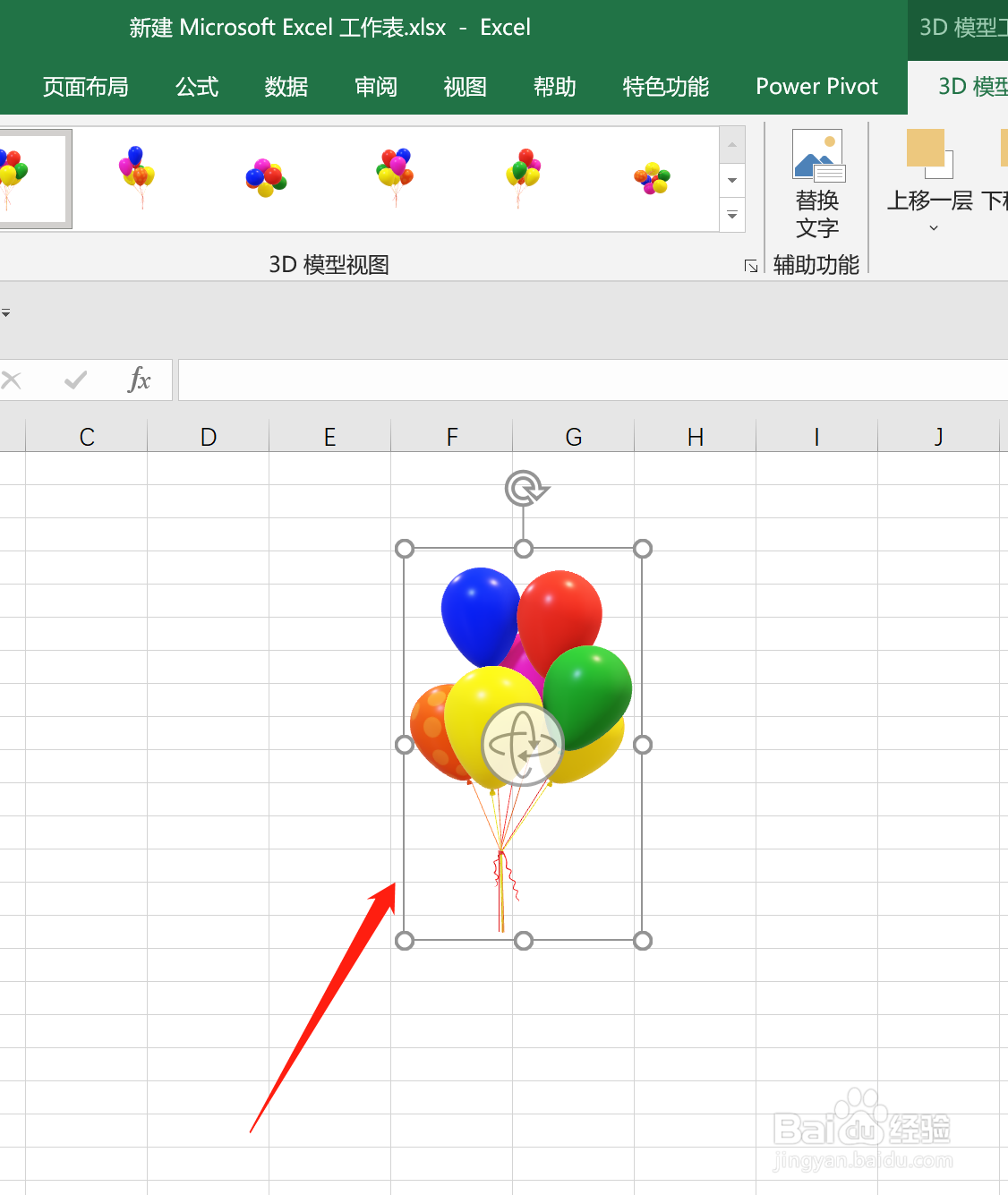Viewport: 1008px width, 1195px height.
Task: Select the 3D 模型 format tab
Action: pos(972,87)
